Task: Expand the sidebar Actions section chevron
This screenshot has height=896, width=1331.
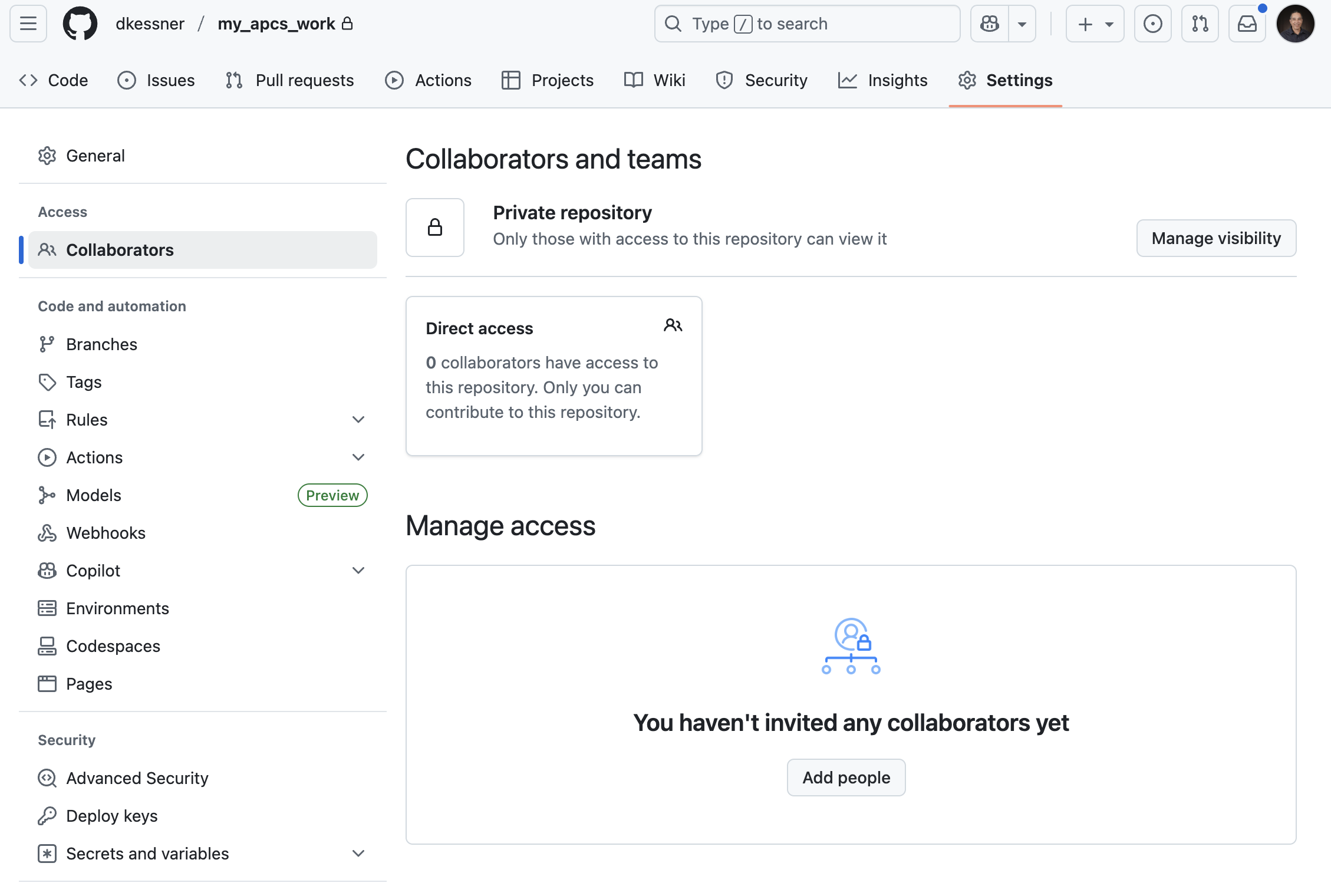Action: pos(358,457)
